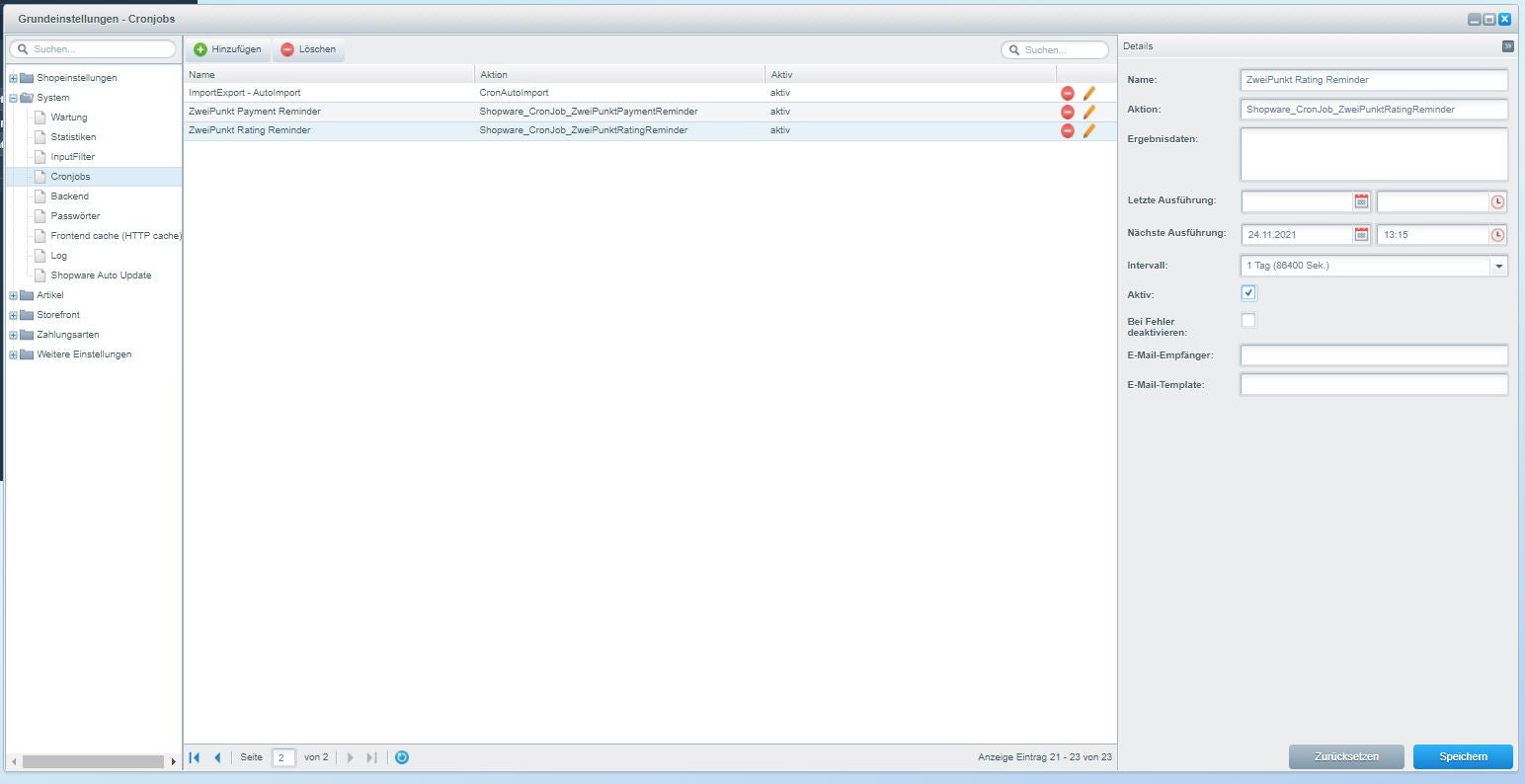Edit the ZweiPunkt Rating Reminder cronjob
Viewport: 1525px width, 784px height.
pos(1089,130)
